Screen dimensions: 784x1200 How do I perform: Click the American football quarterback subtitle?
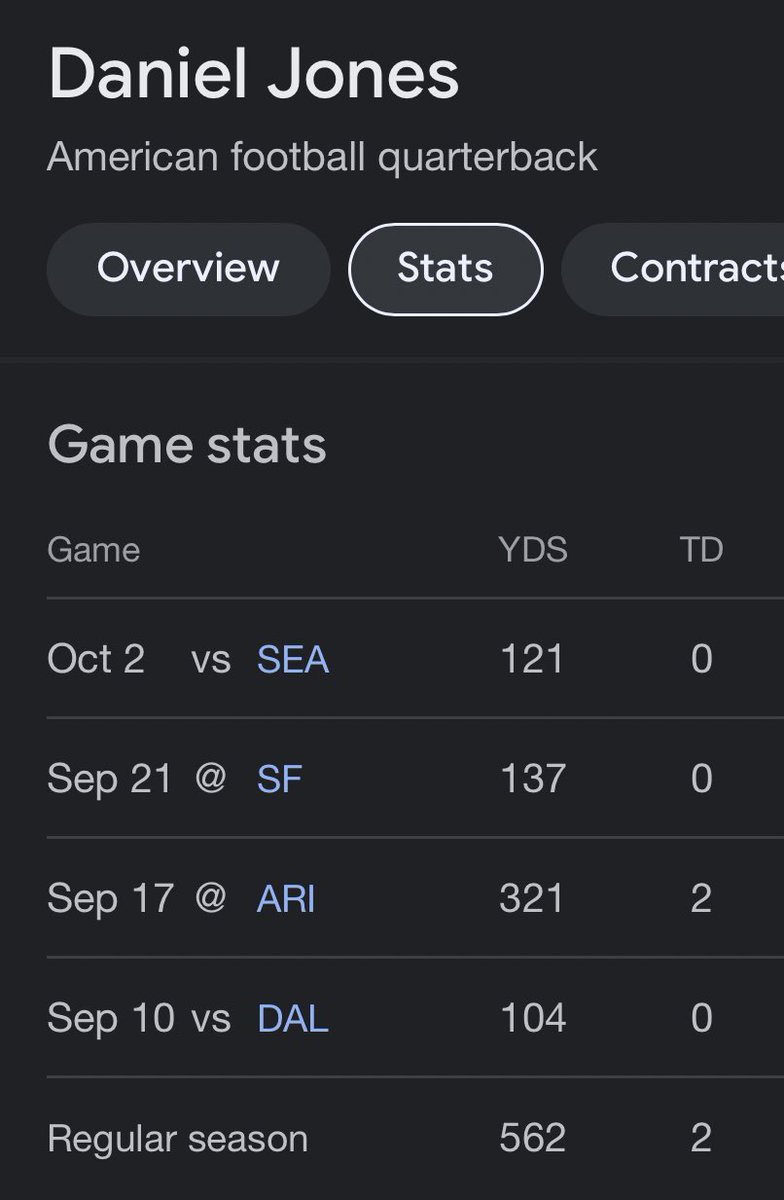(x=322, y=157)
